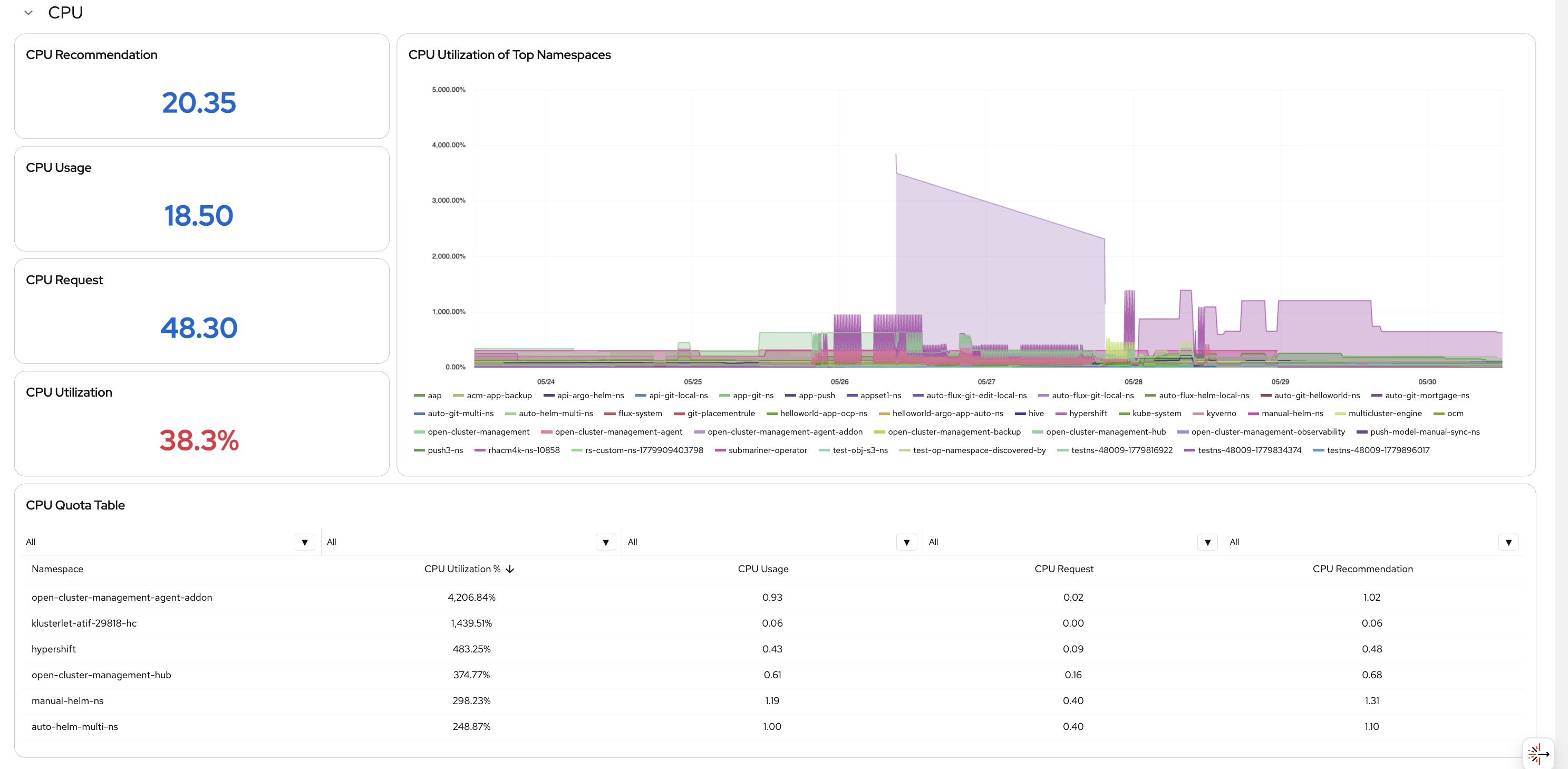The height and width of the screenshot is (769, 1568).
Task: Toggle the acm-app-backup legend series
Action: pos(492,395)
